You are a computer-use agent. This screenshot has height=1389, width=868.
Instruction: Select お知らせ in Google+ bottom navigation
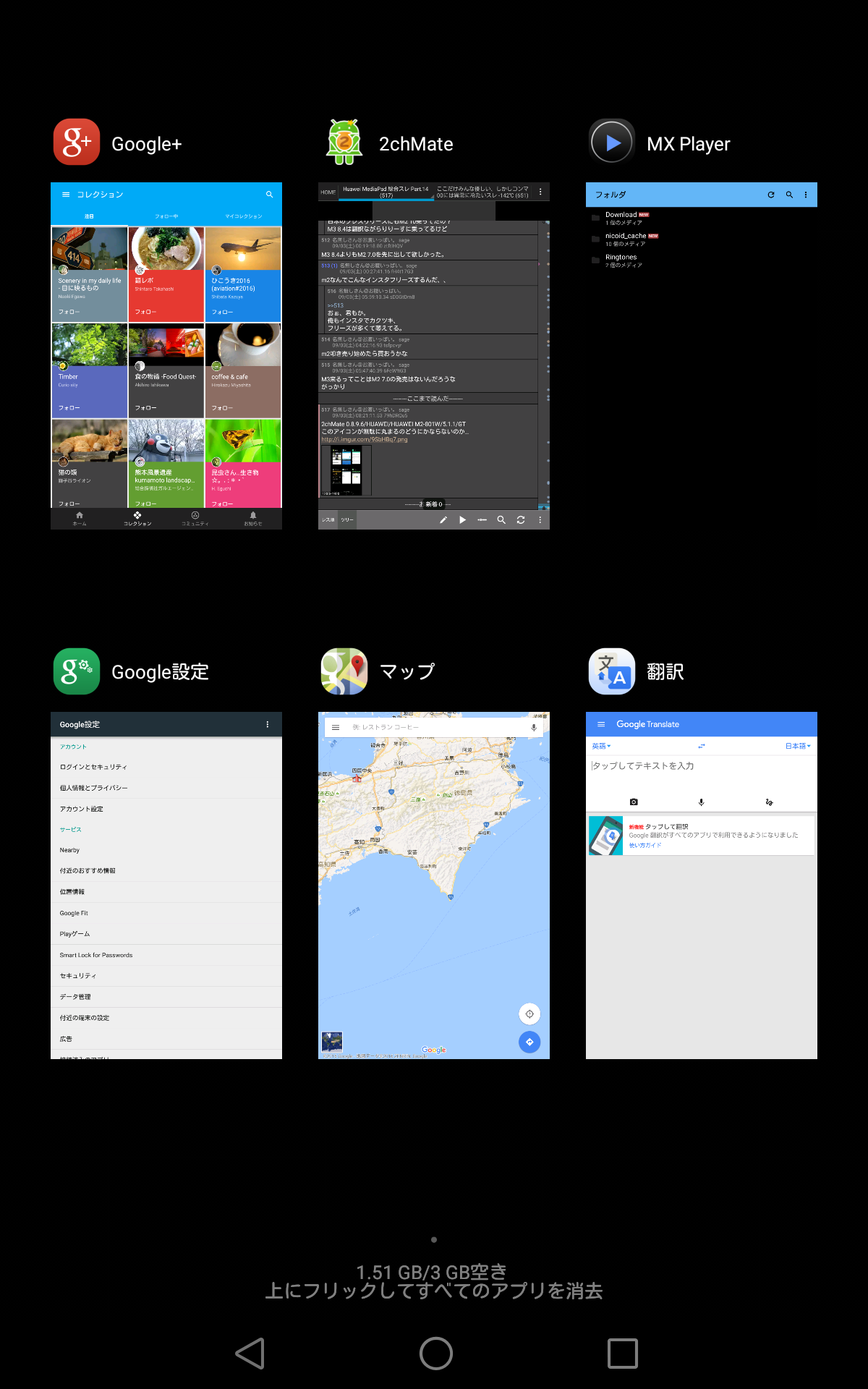253,519
